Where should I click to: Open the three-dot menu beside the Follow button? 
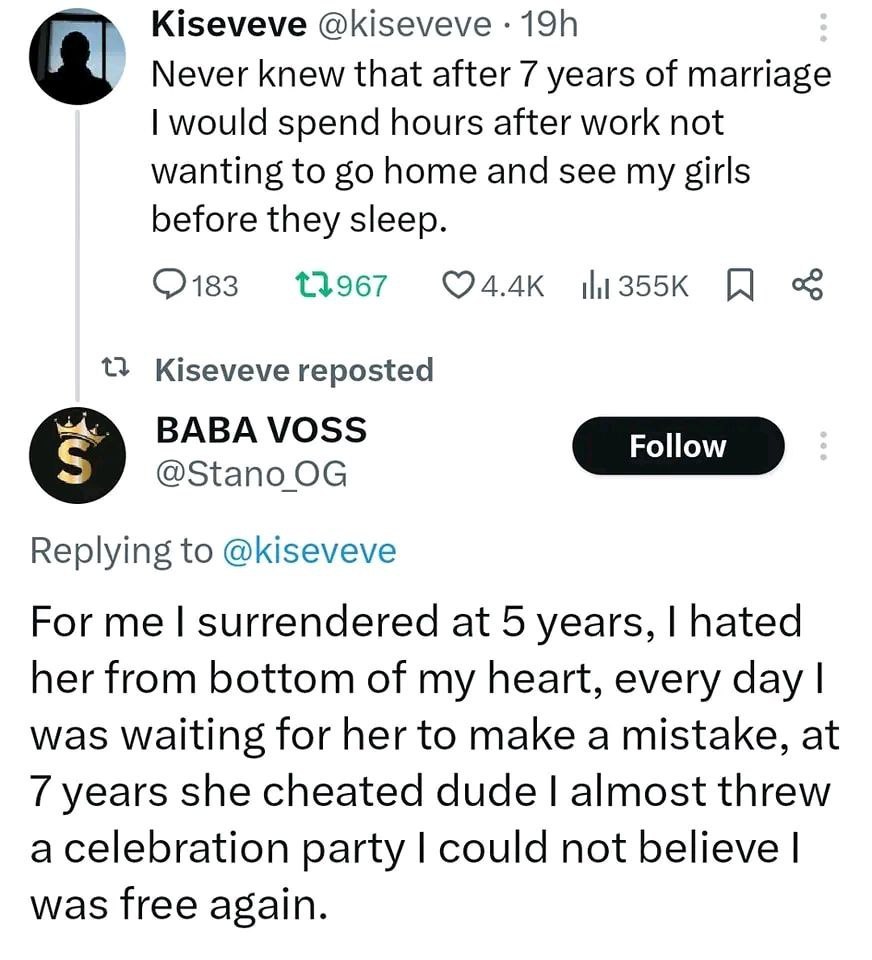tap(824, 445)
